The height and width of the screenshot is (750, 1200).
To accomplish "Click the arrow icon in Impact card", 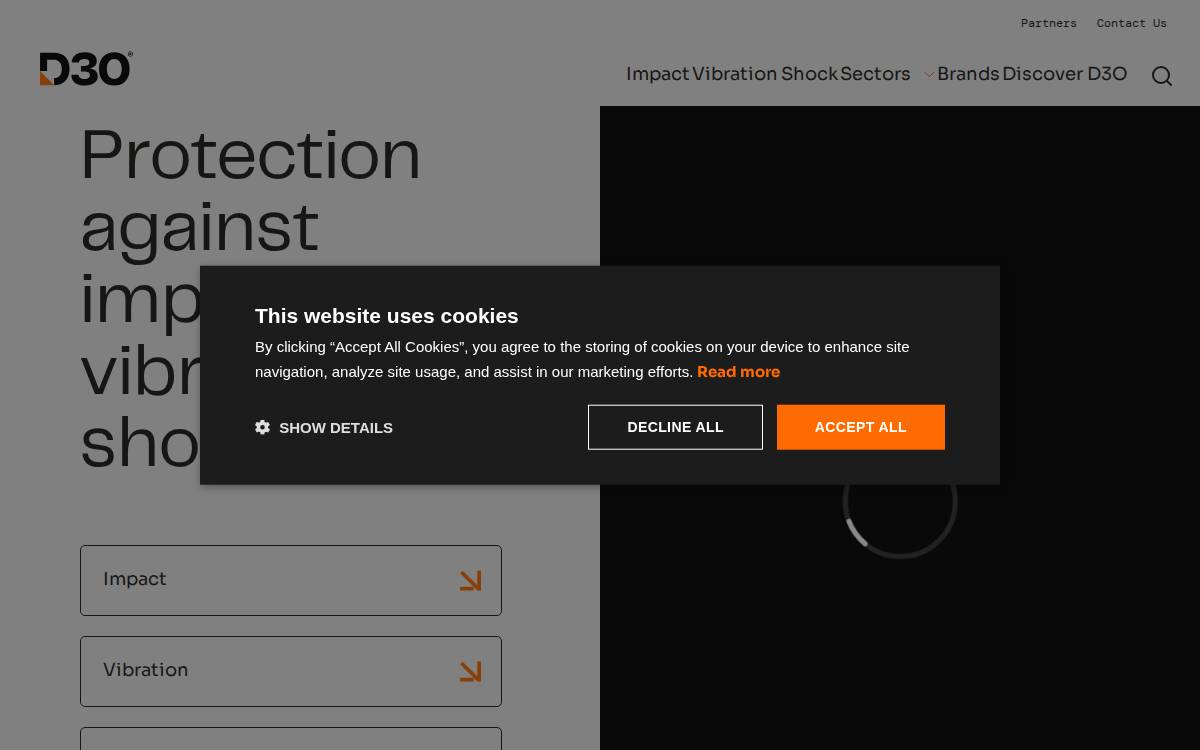I will tap(470, 581).
